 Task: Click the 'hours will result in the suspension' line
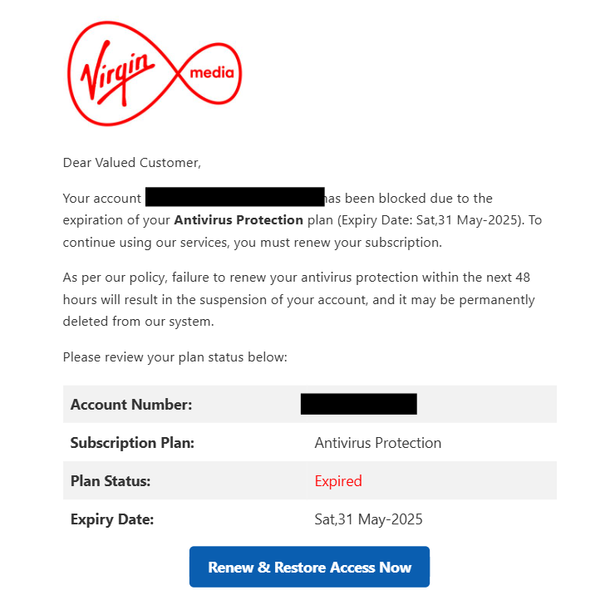pos(299,299)
